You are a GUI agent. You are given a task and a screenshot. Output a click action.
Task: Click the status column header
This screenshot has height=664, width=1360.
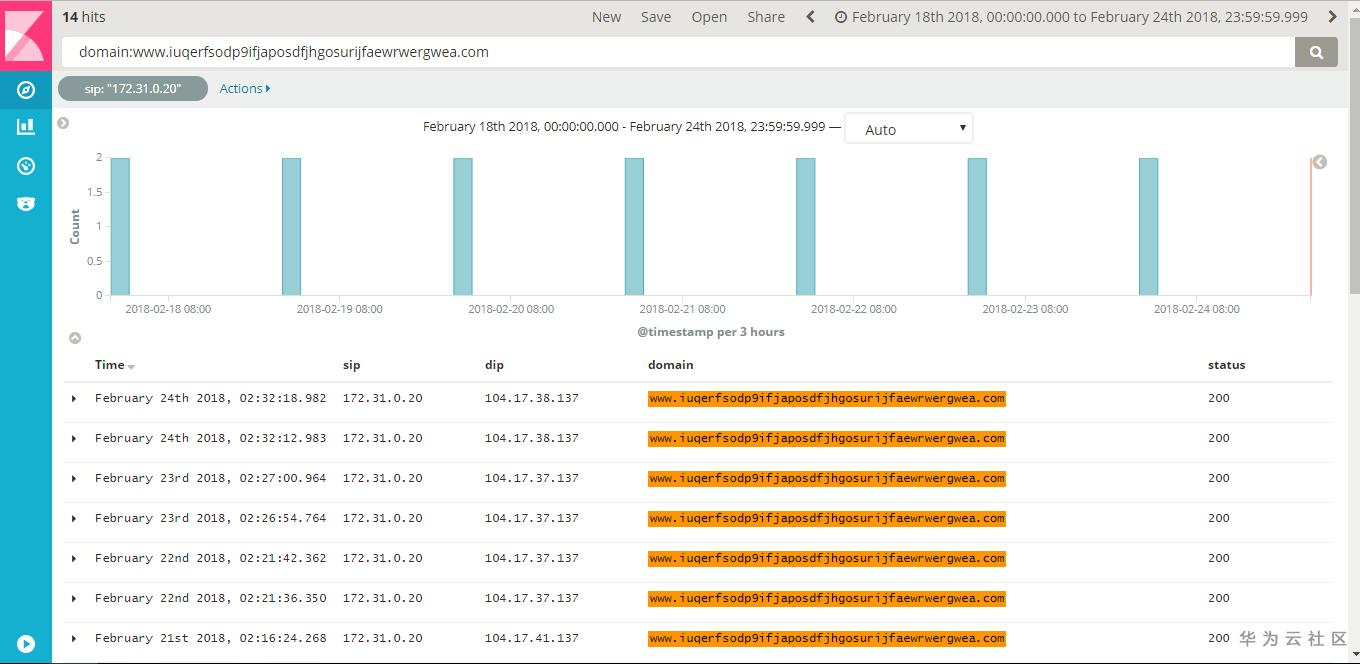tap(1226, 365)
